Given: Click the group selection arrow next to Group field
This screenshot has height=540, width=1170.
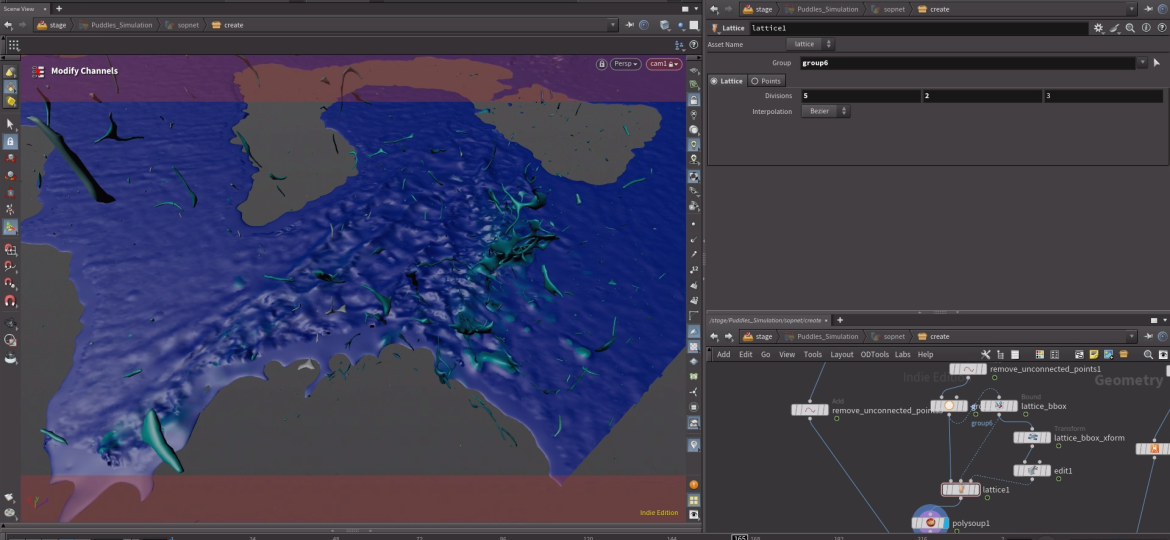Looking at the screenshot, I should click(1157, 63).
